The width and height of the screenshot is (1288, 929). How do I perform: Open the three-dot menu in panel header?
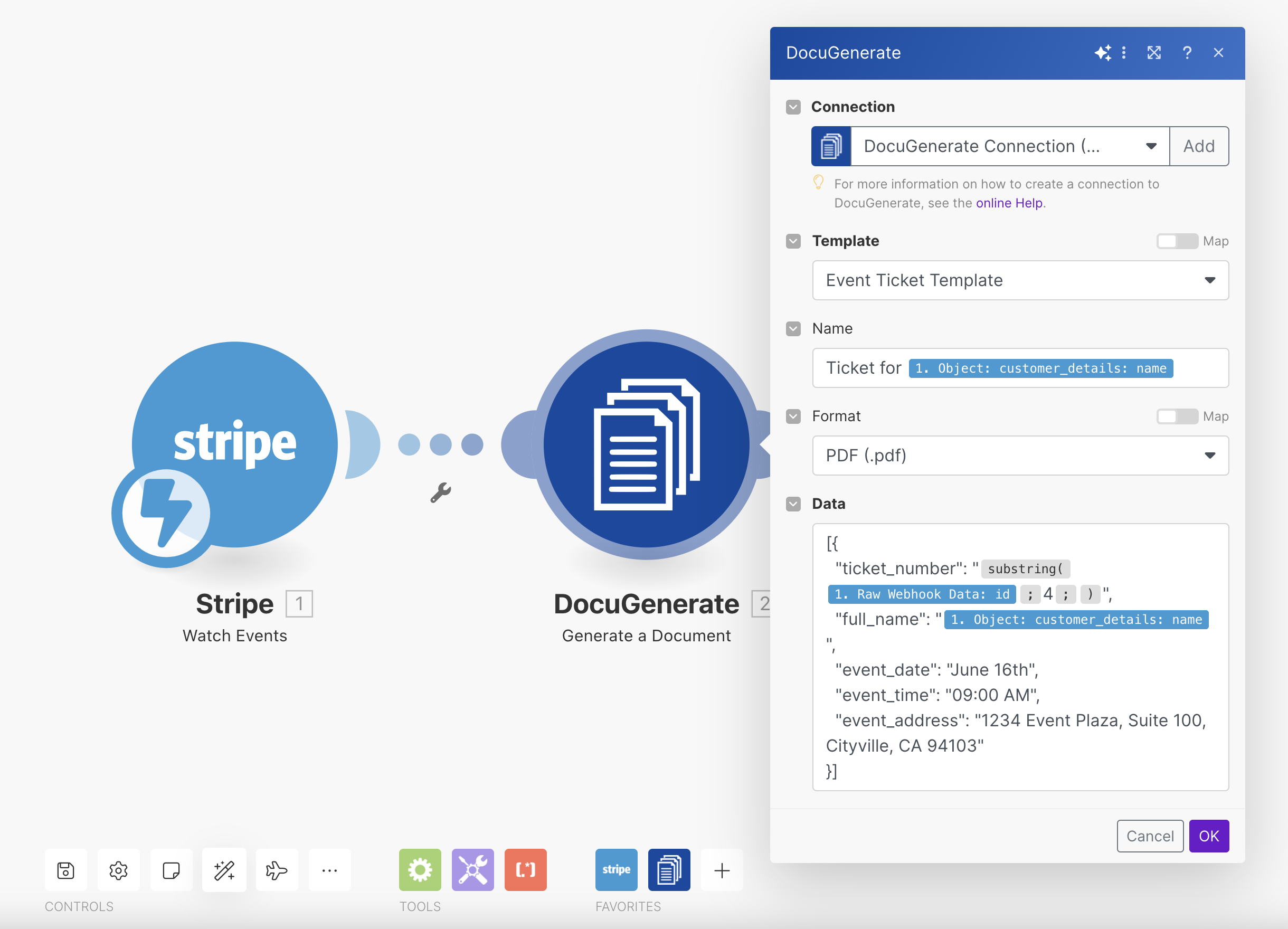(x=1124, y=53)
